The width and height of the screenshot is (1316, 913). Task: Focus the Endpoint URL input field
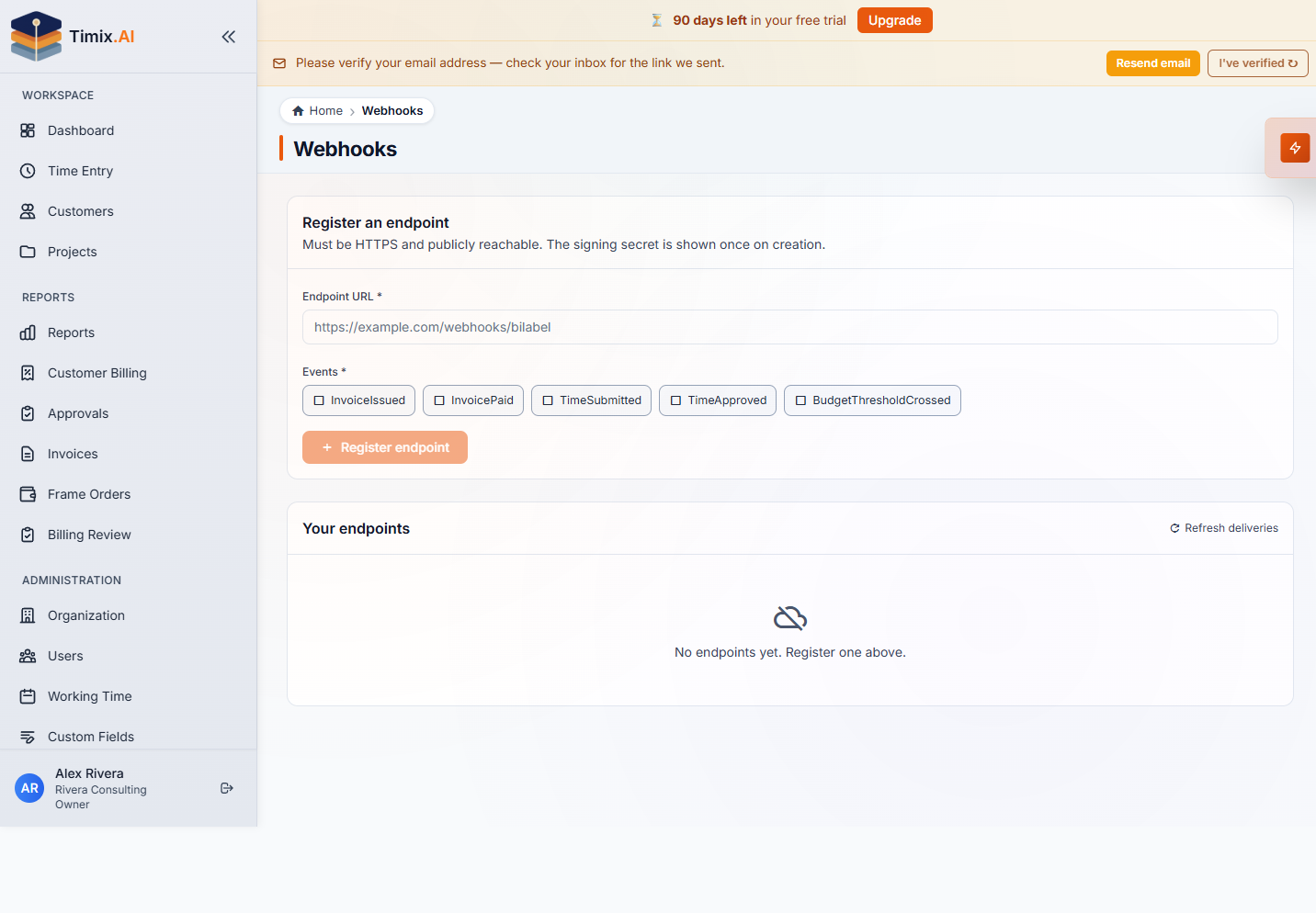(x=790, y=327)
